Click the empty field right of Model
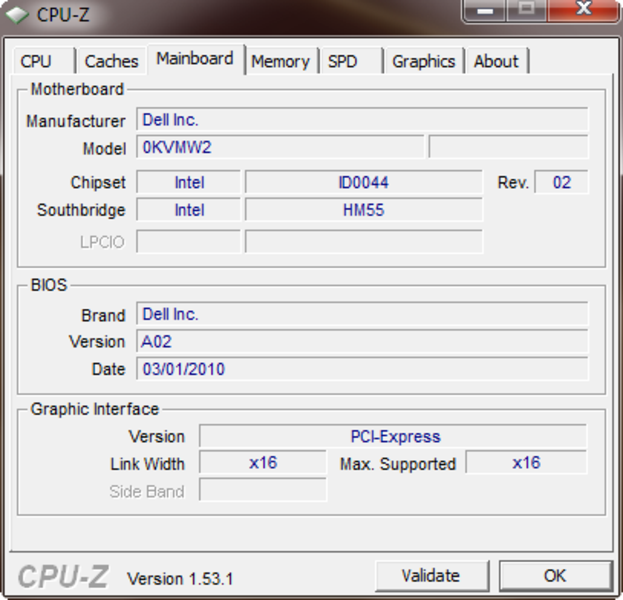The height and width of the screenshot is (600, 623). coord(508,147)
